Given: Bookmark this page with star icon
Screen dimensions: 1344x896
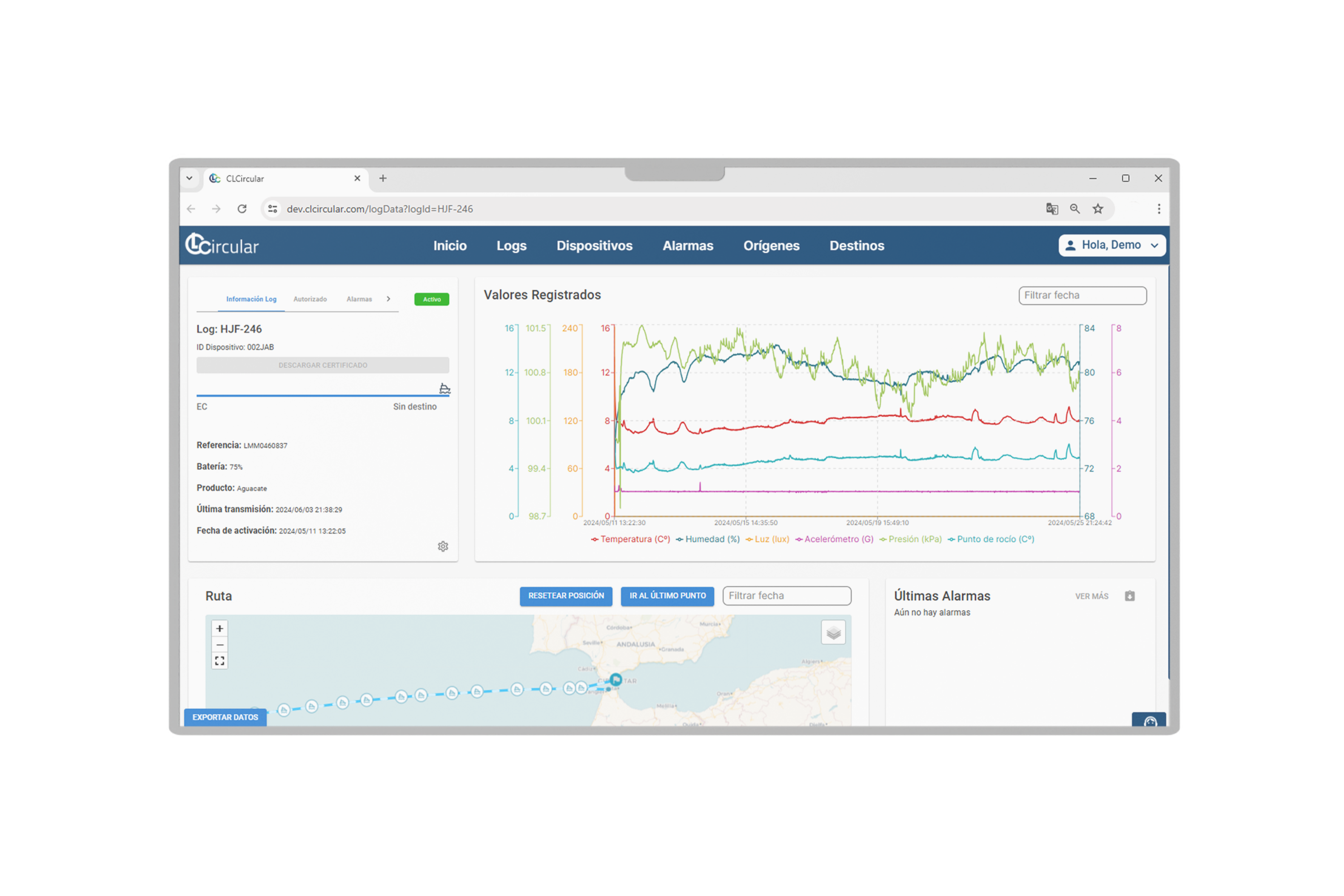Looking at the screenshot, I should 1098,209.
